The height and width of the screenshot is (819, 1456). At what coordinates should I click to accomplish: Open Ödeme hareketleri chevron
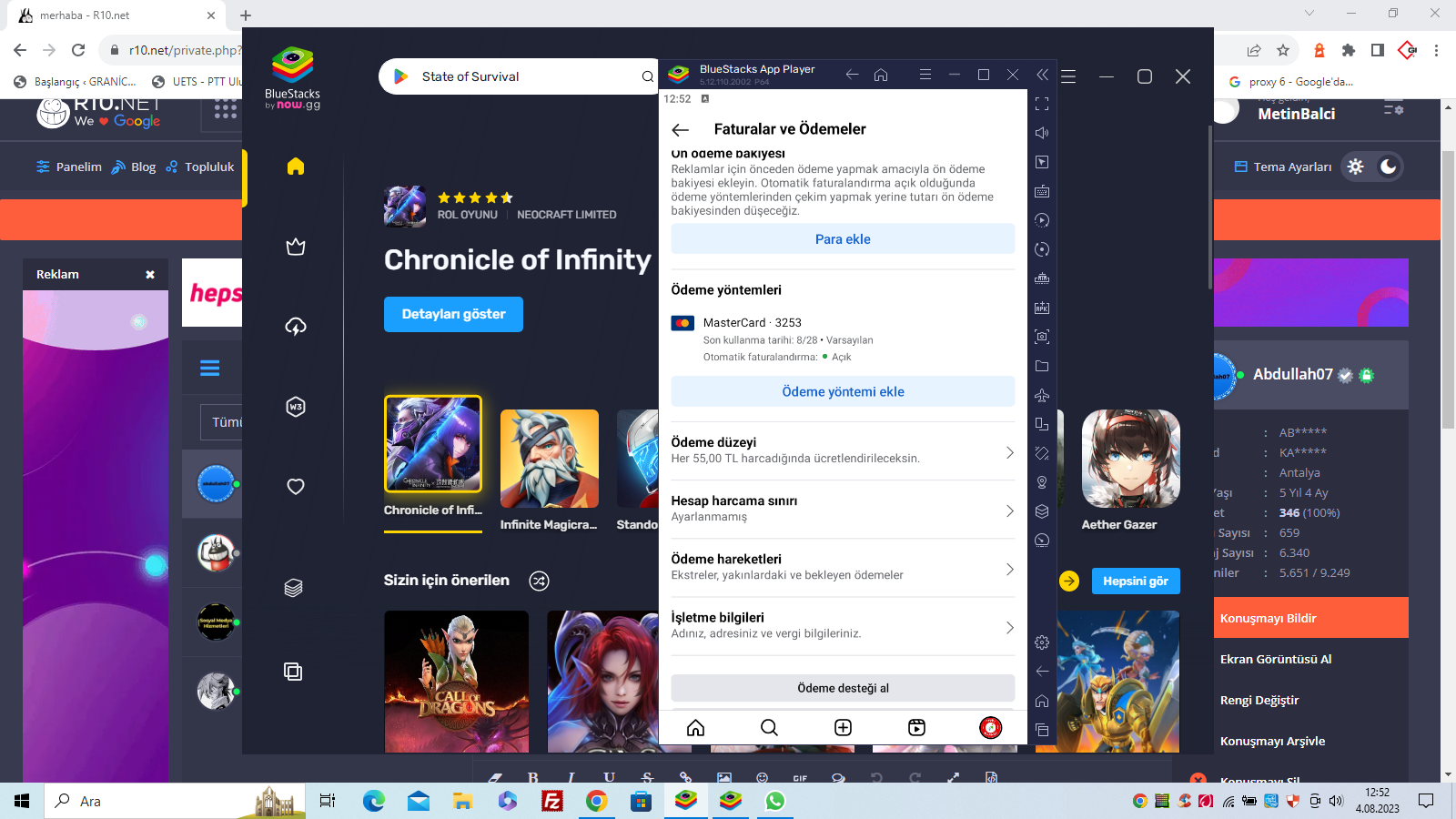(1009, 569)
